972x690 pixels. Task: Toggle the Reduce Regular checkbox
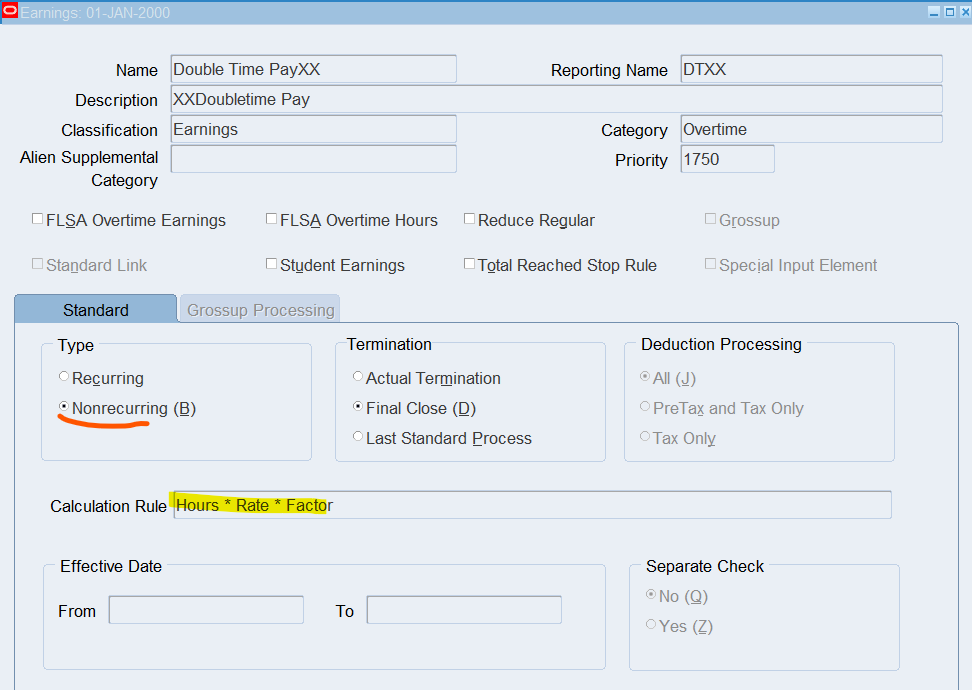pos(470,219)
